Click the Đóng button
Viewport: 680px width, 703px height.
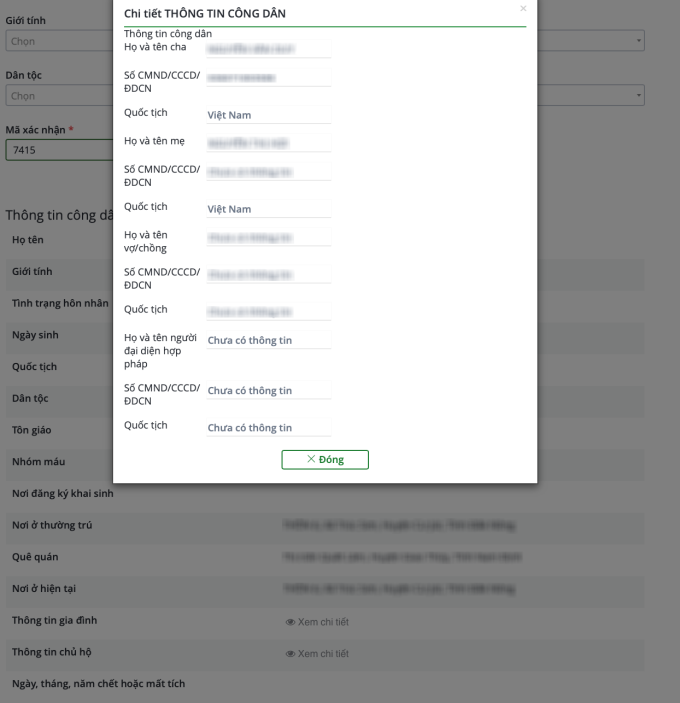[325, 460]
